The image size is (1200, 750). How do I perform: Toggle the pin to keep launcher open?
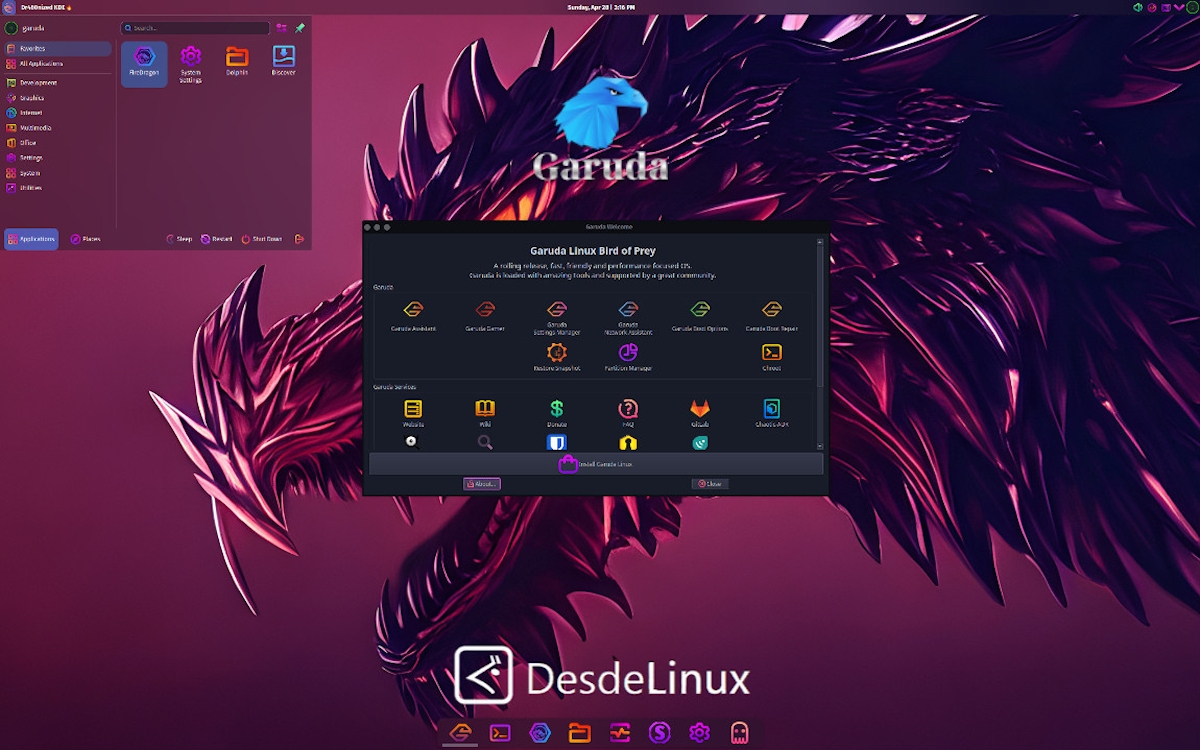pos(300,28)
